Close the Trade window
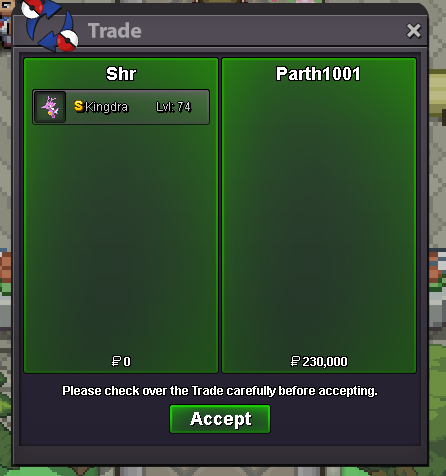446x476 pixels. click(414, 31)
